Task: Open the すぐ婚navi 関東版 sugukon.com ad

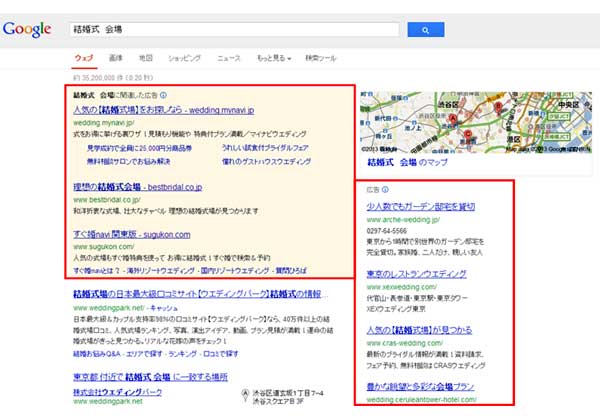Action: (x=132, y=234)
